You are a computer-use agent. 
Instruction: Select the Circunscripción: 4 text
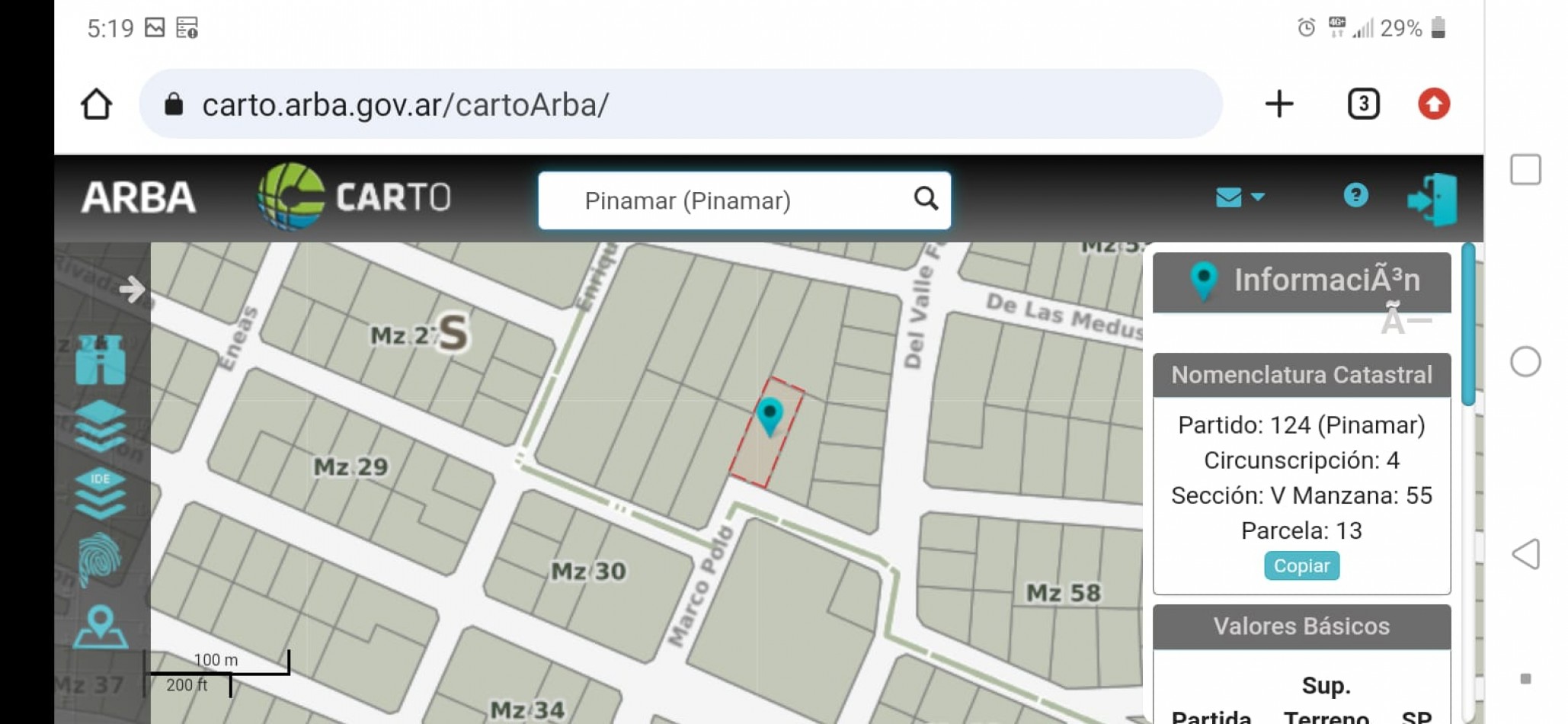[x=1301, y=460]
